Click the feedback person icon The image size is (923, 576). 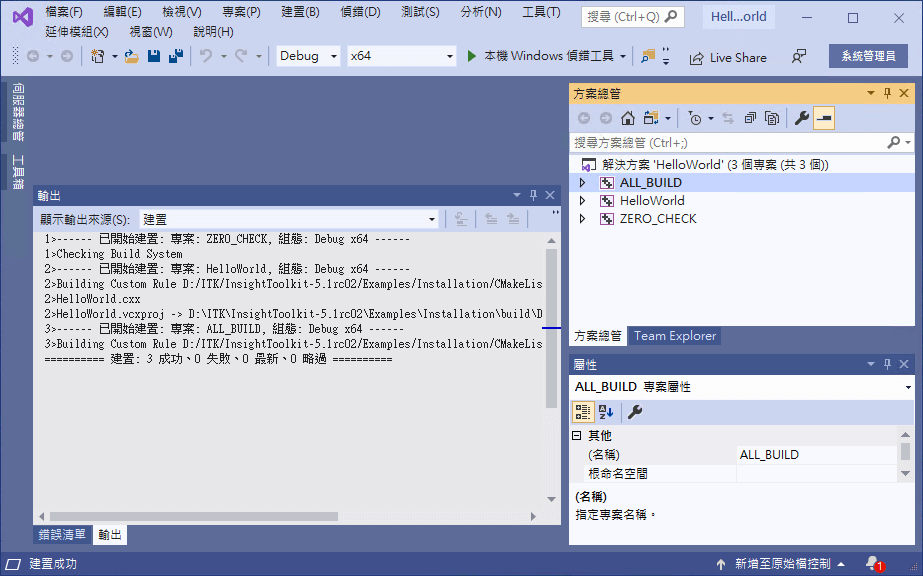click(799, 57)
